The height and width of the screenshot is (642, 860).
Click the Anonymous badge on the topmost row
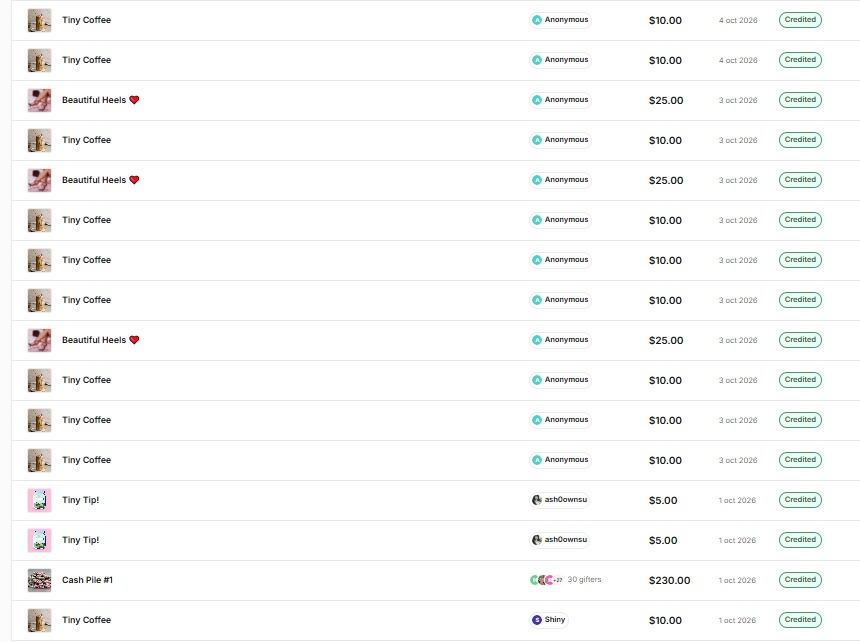(x=561, y=20)
